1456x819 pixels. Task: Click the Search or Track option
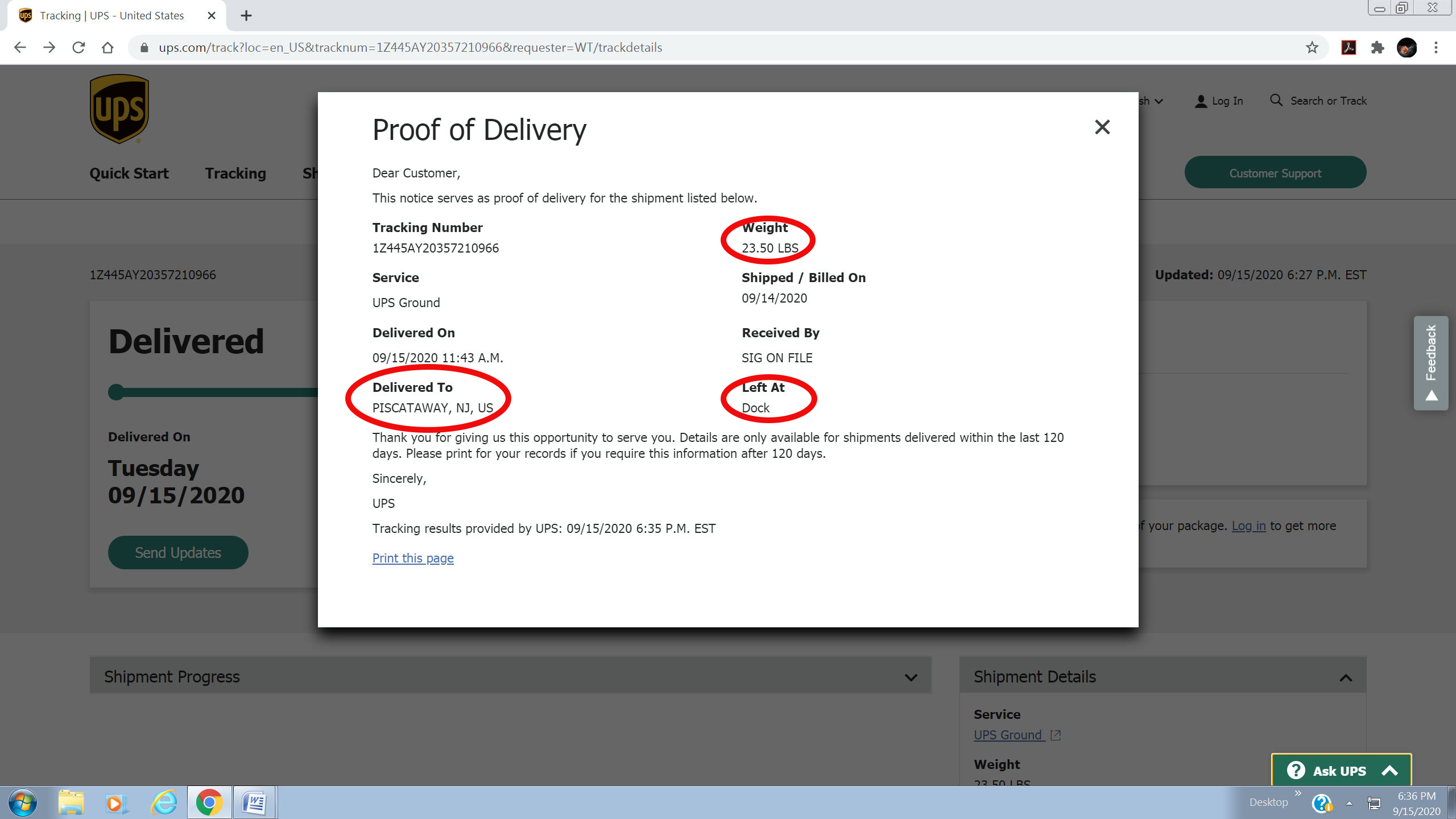point(1318,101)
